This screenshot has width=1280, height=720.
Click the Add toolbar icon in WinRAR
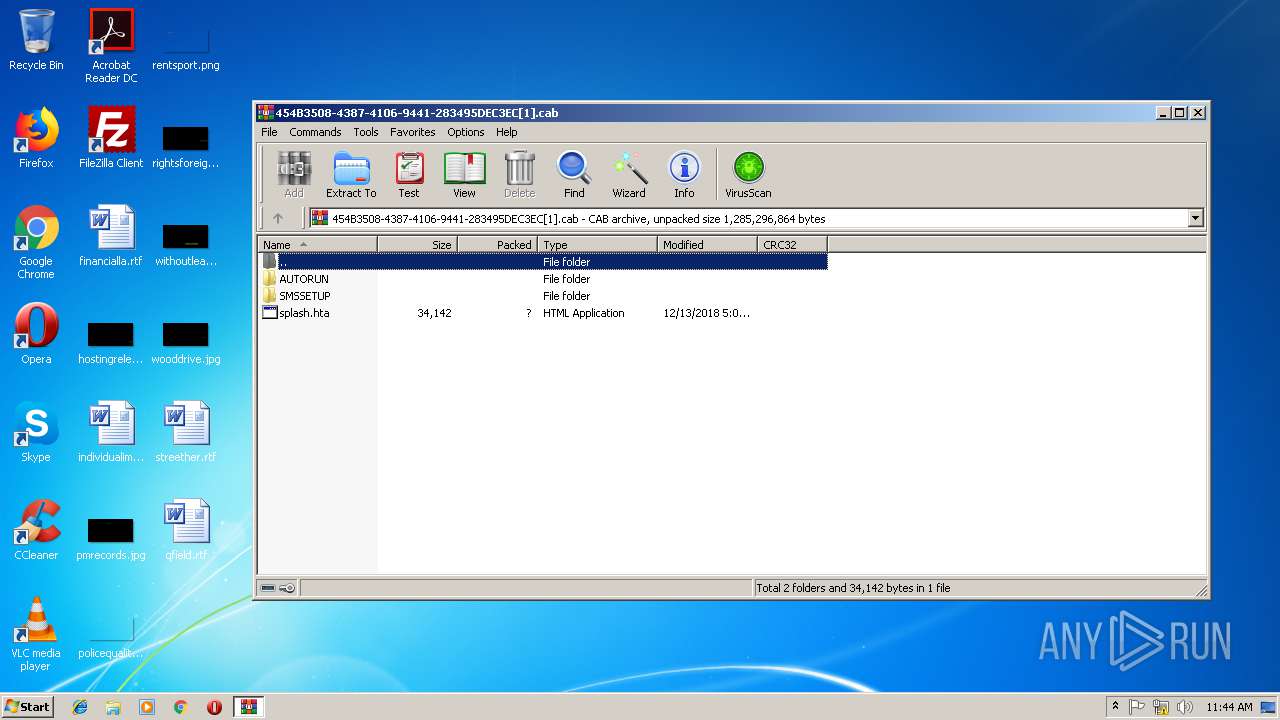tap(293, 175)
